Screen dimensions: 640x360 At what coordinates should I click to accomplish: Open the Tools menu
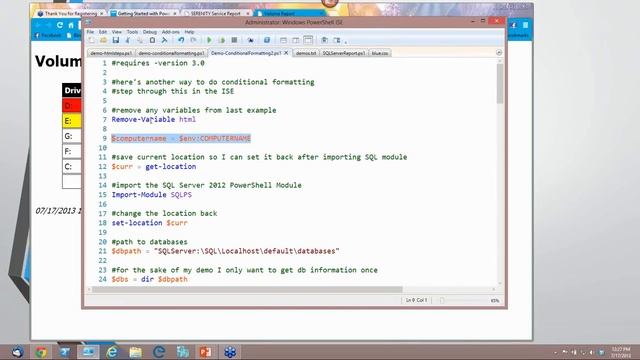point(132,32)
